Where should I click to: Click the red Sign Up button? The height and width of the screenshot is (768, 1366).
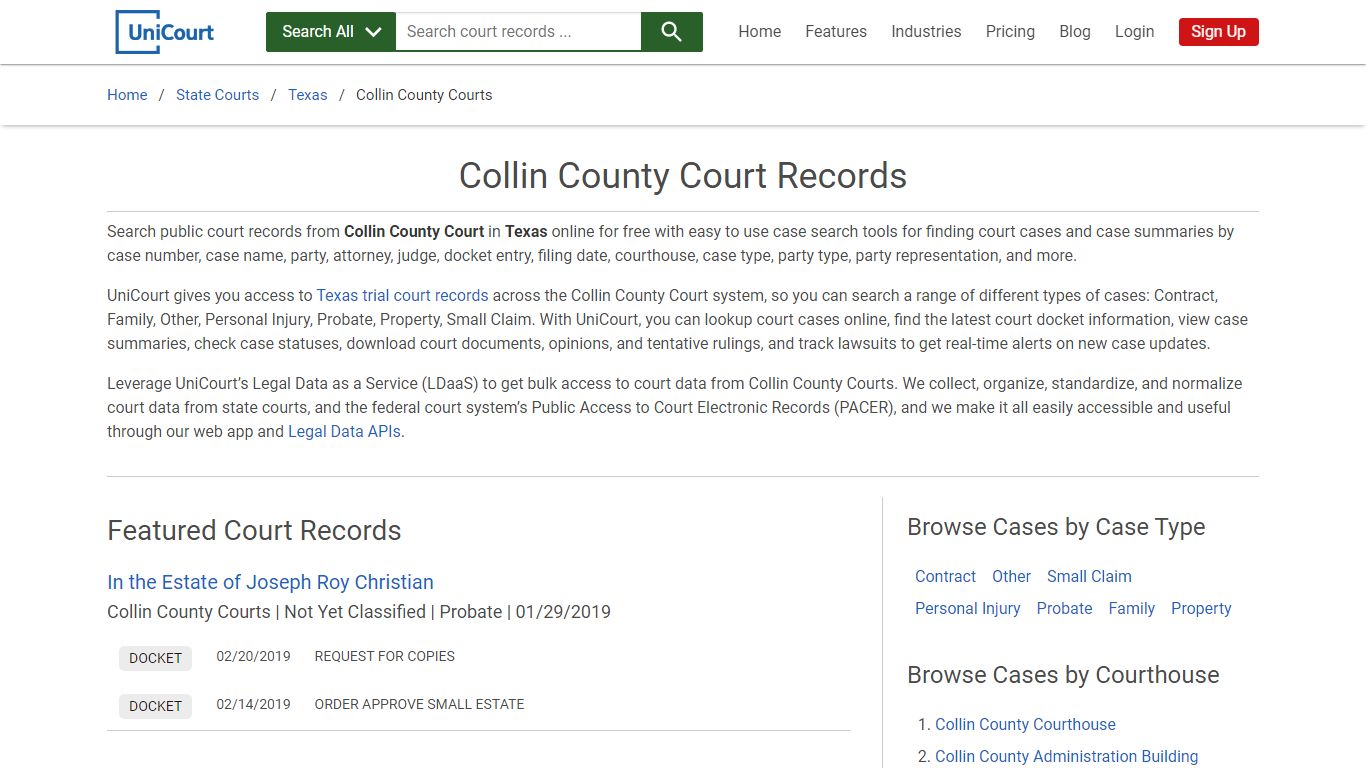click(1218, 32)
